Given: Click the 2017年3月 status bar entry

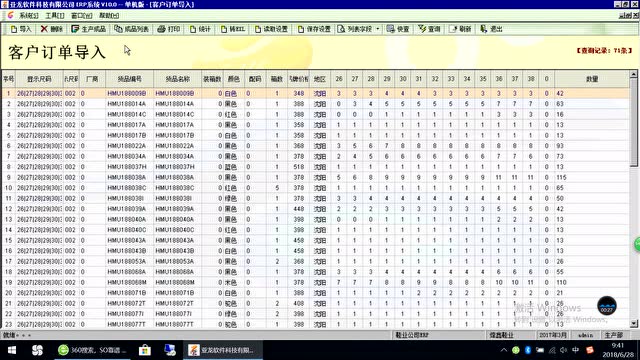Looking at the screenshot, I should click(x=553, y=335).
